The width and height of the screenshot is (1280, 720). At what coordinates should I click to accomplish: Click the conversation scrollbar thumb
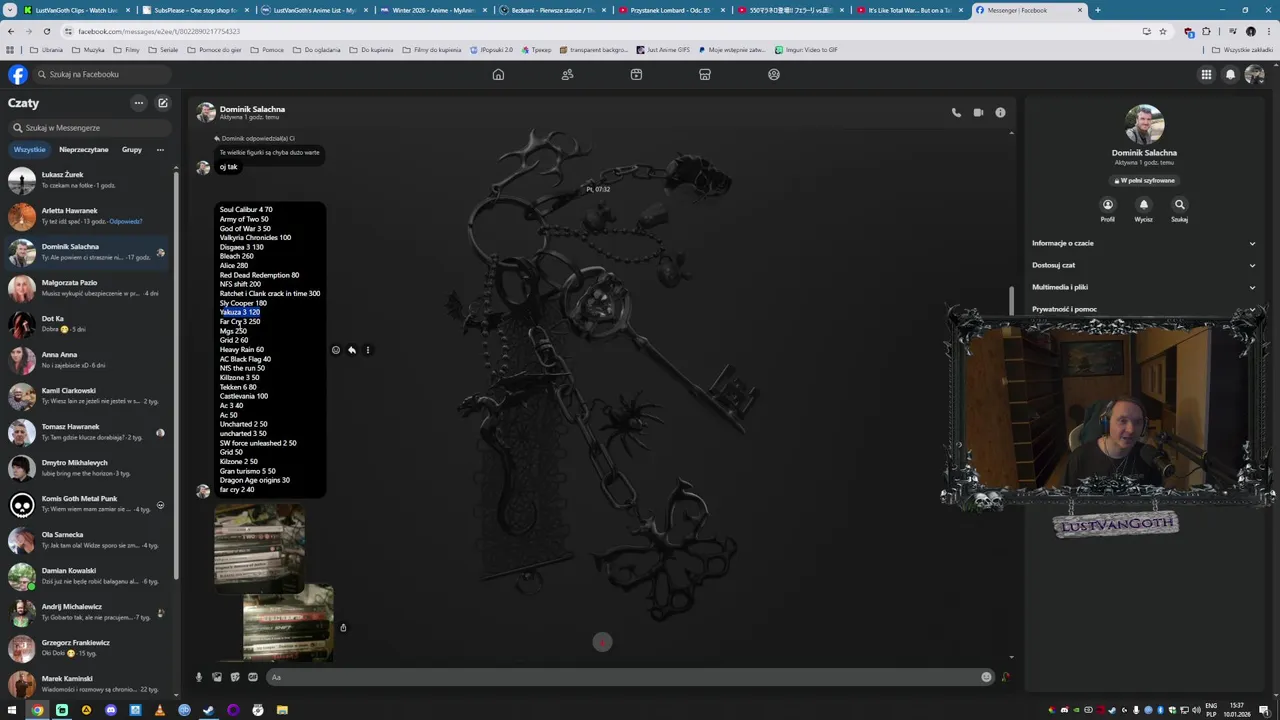coord(1011,300)
